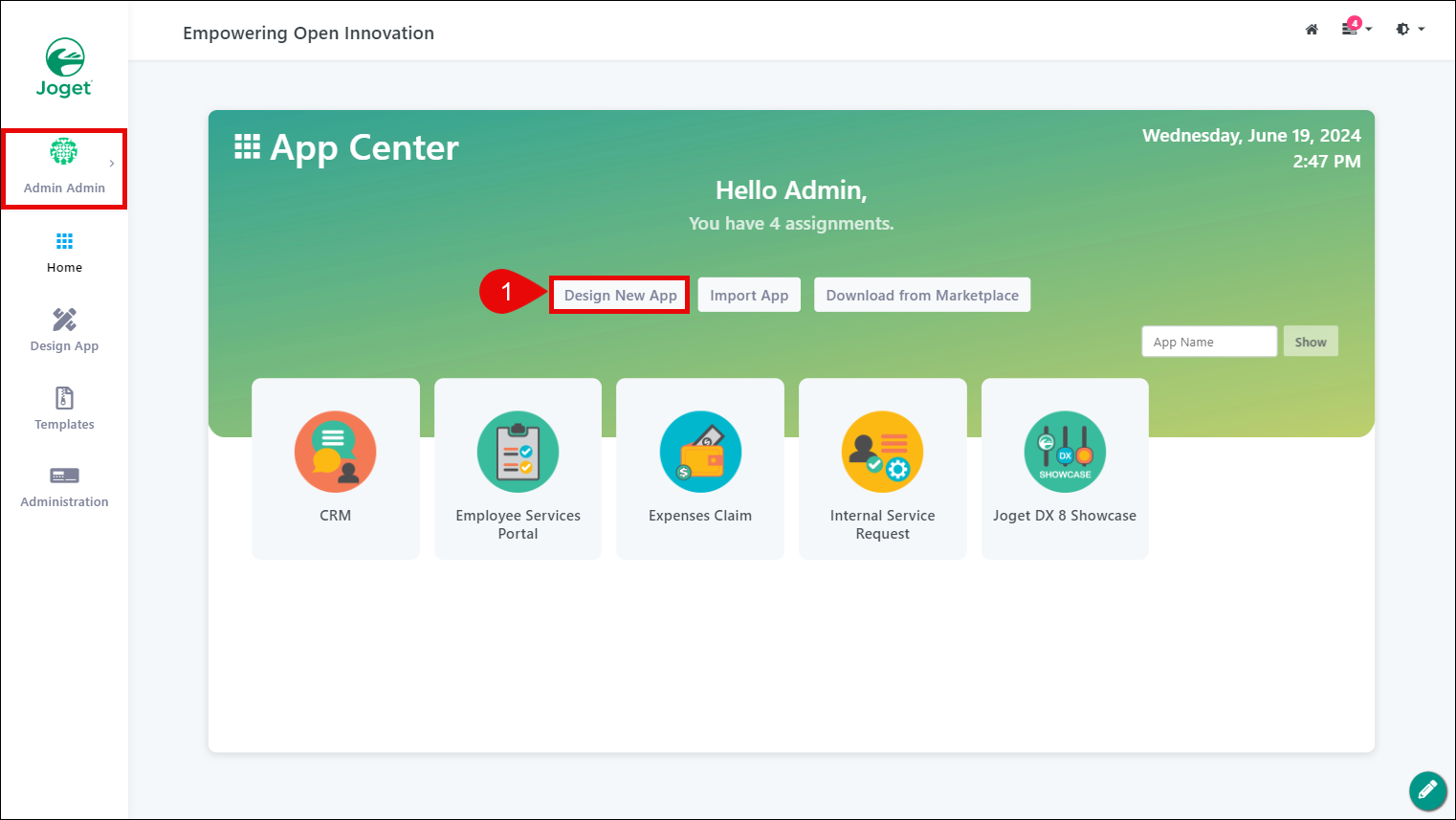Expand the inbox dropdown caret
Image resolution: width=1456 pixels, height=820 pixels.
coord(1369,30)
